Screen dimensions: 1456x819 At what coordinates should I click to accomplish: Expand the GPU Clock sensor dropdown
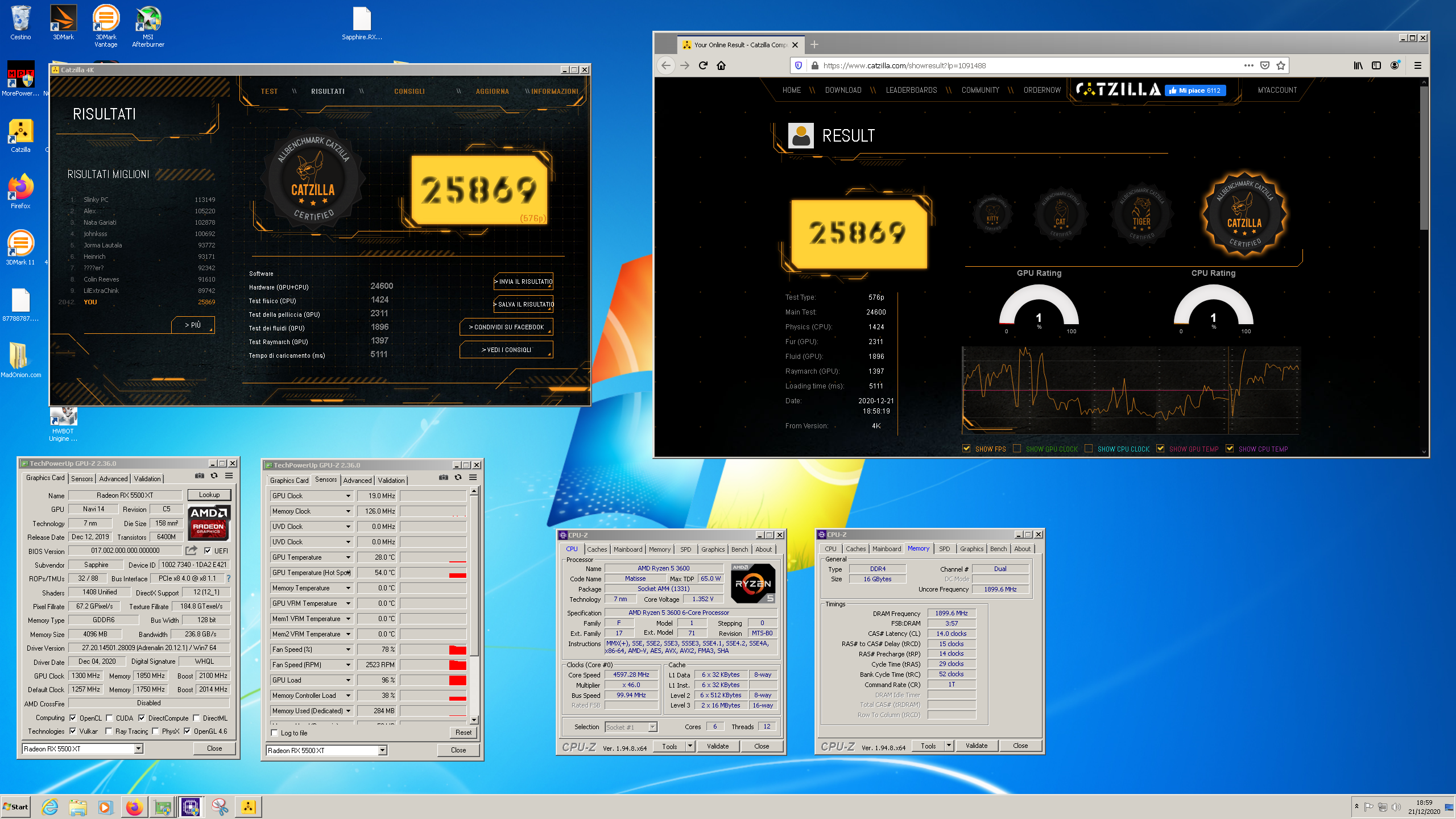348,496
